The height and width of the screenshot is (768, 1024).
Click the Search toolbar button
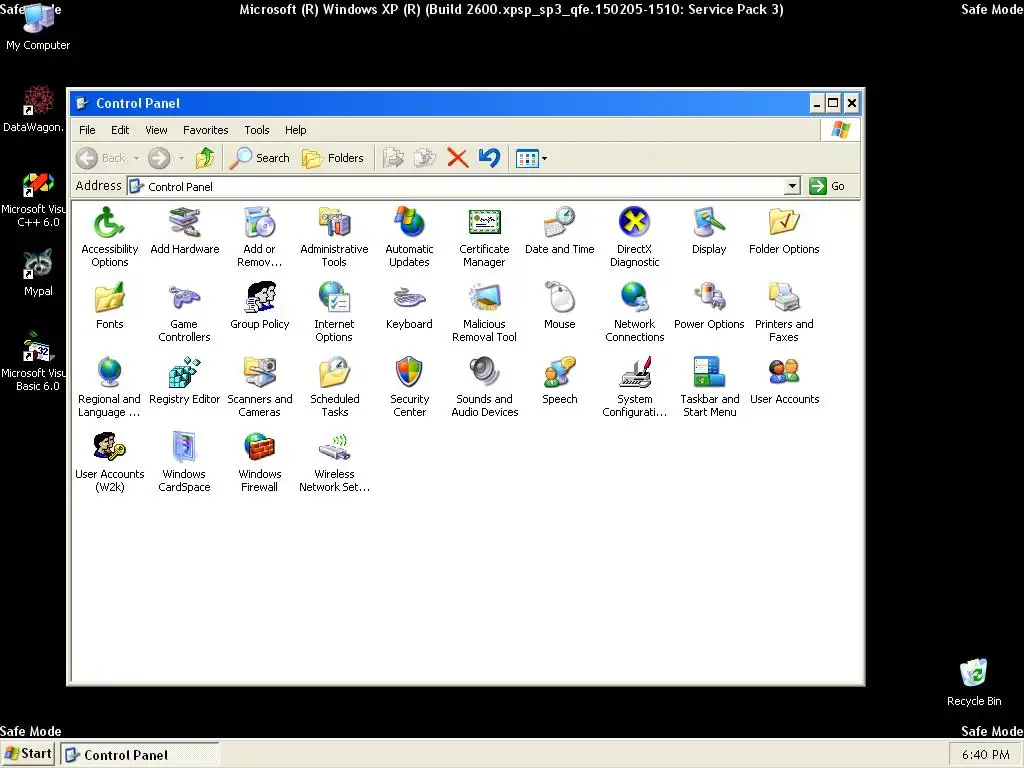260,158
